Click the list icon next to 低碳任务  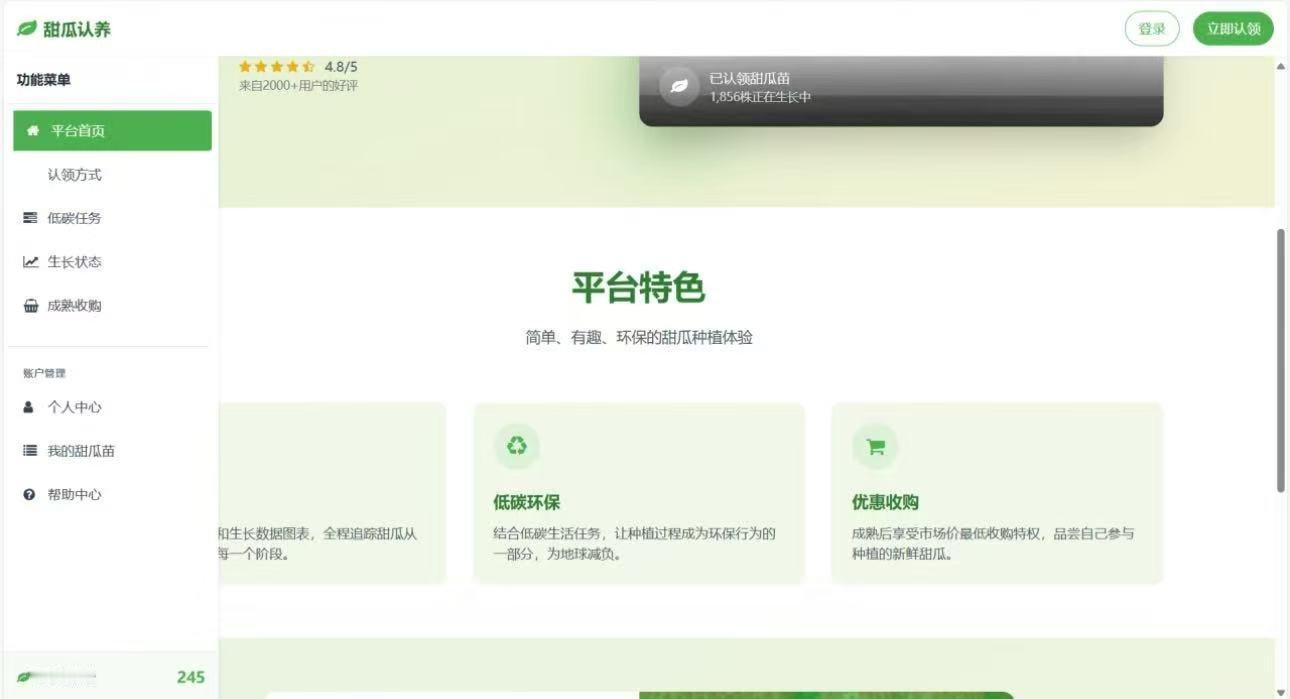(x=30, y=217)
